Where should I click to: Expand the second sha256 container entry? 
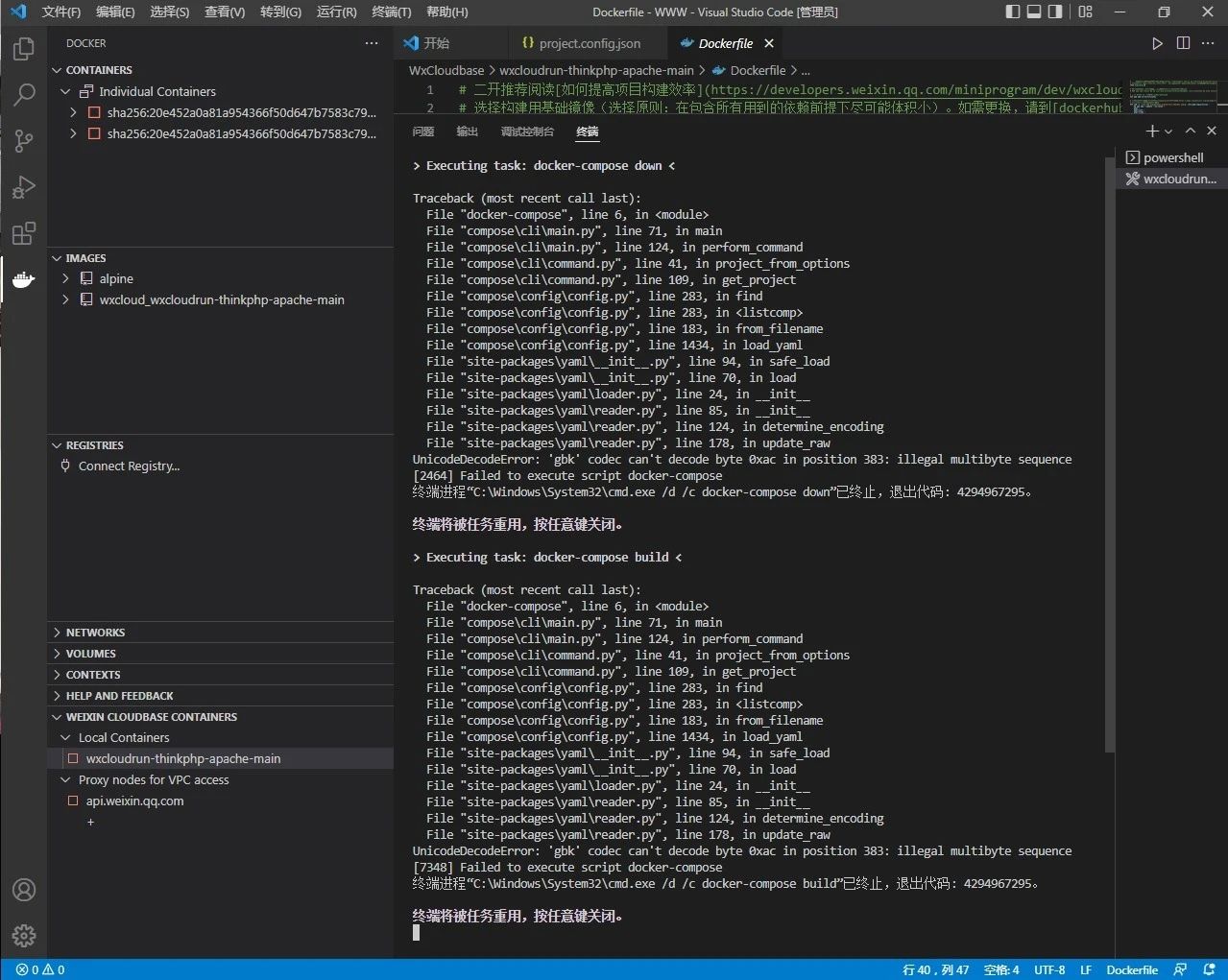pyautogui.click(x=73, y=133)
